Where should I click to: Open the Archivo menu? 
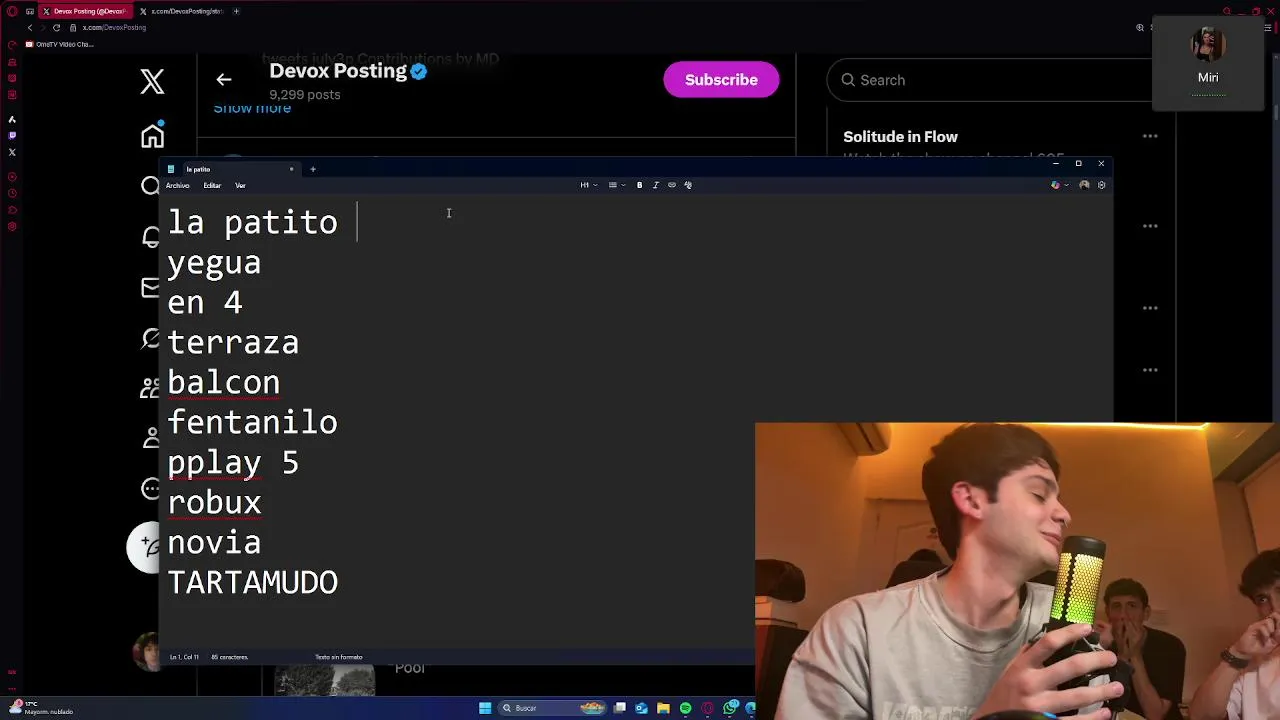tap(178, 185)
